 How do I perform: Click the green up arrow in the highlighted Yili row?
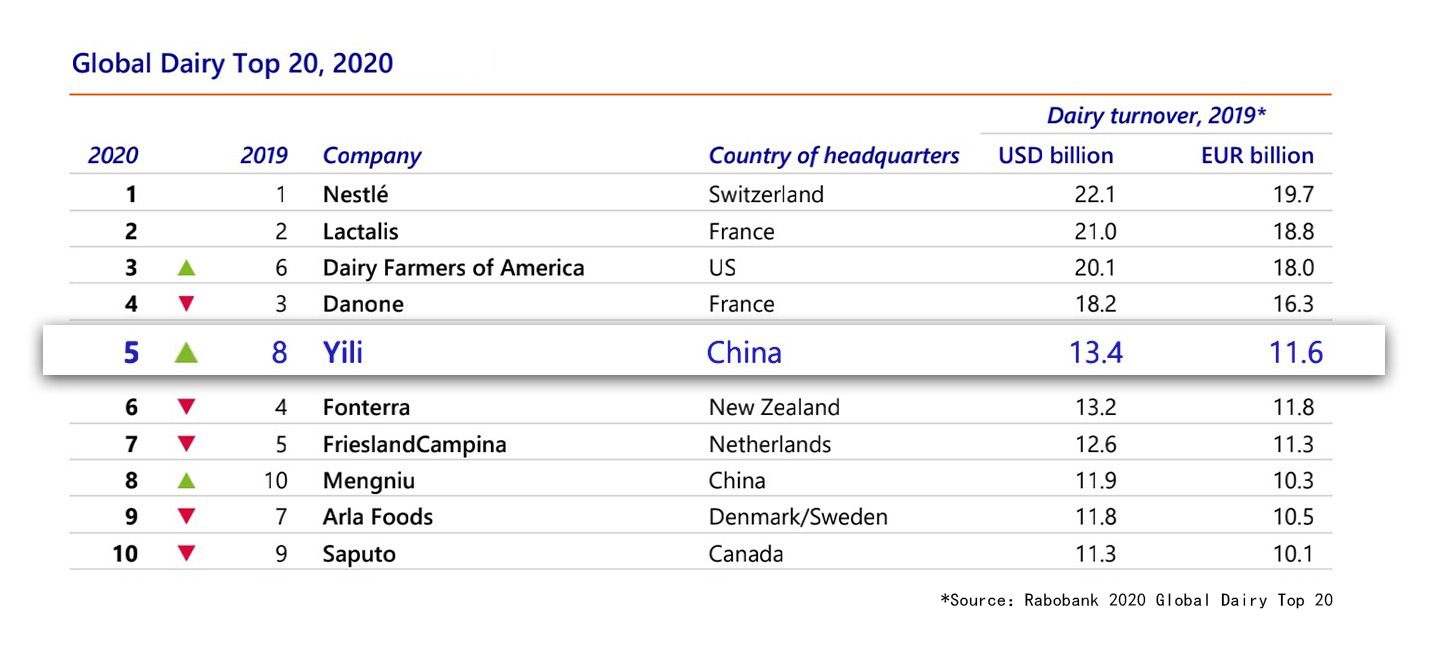tap(186, 352)
